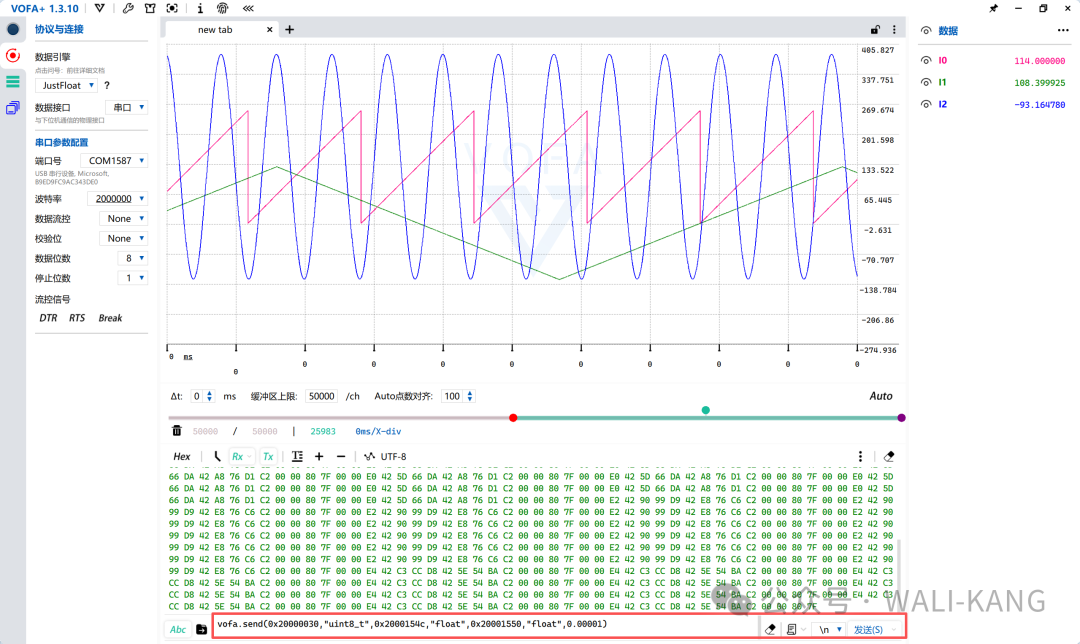Open the wrench settings icon
1080x644 pixels.
127,8
